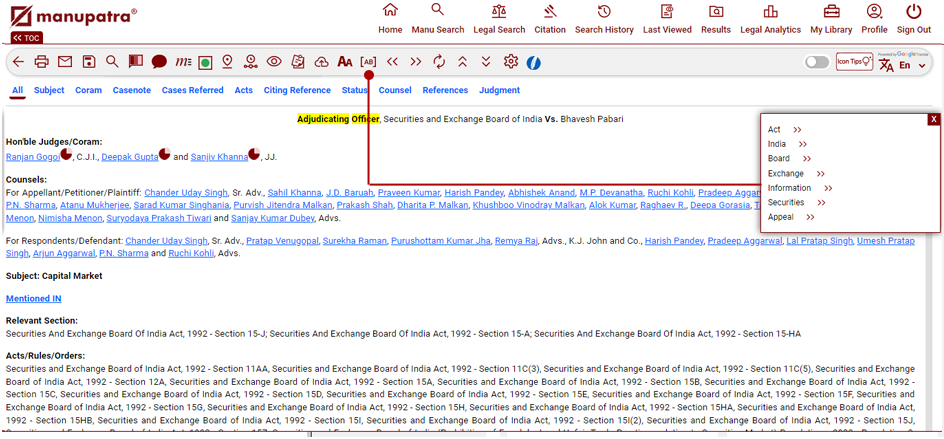Screen dimensions: 944x439
Task: Click the Icon Tips button
Action: (854, 62)
